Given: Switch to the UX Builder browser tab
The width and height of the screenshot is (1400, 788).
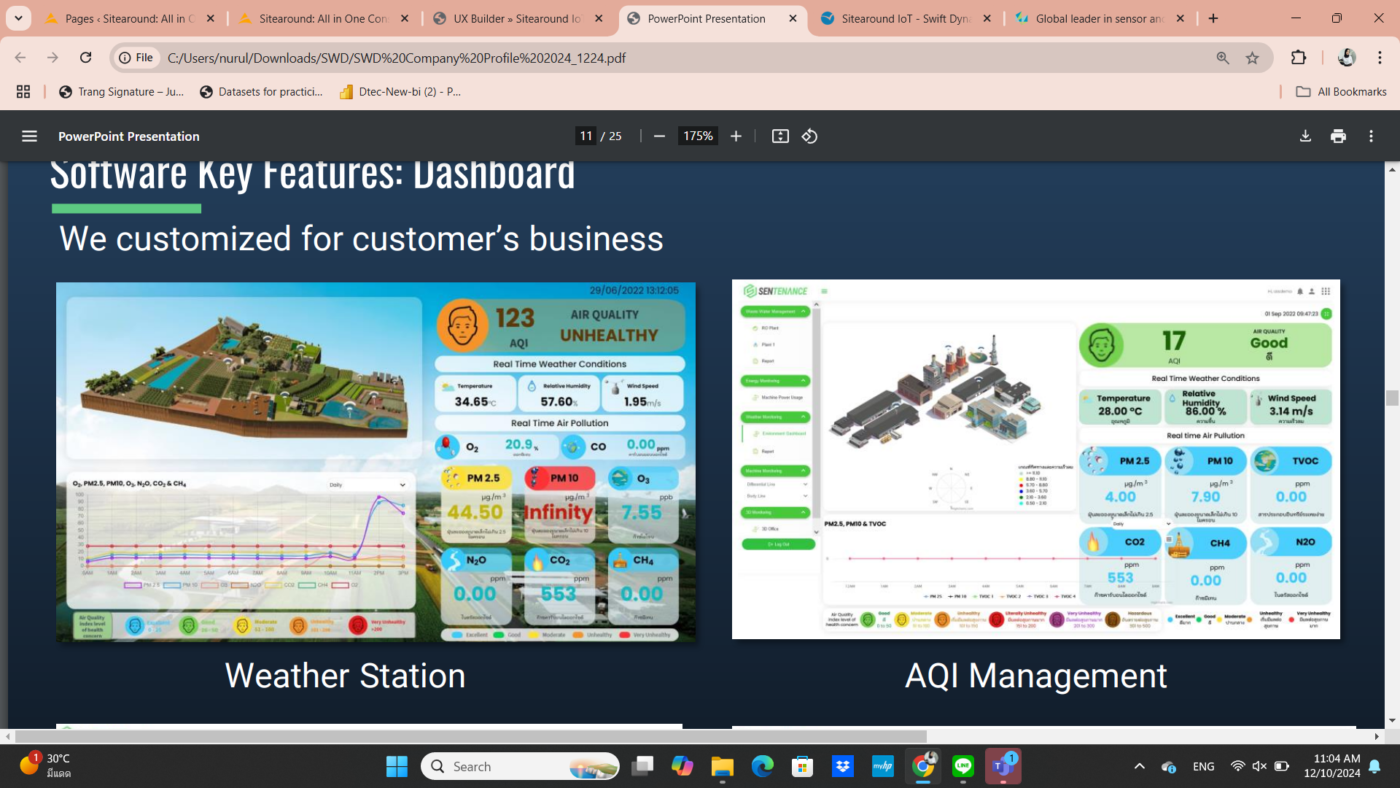Looking at the screenshot, I should coord(520,18).
